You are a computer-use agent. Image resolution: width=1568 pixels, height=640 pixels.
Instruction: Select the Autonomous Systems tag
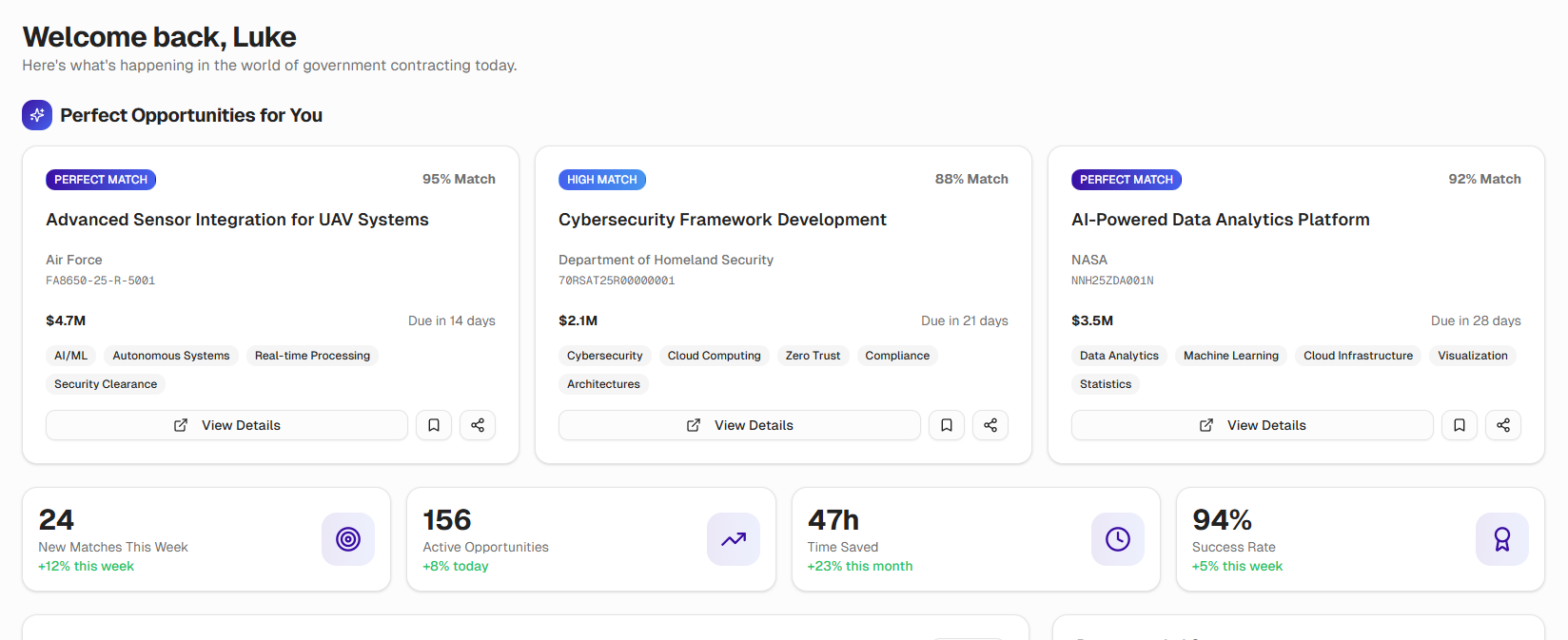coord(171,356)
